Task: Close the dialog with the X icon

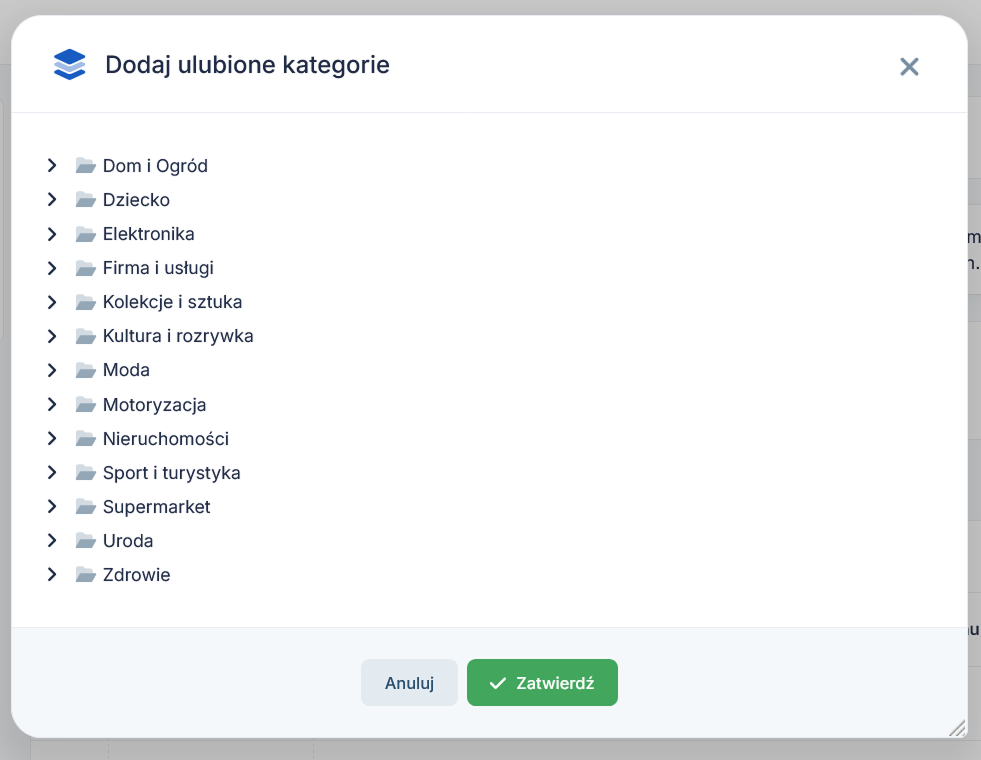Action: pyautogui.click(x=909, y=66)
